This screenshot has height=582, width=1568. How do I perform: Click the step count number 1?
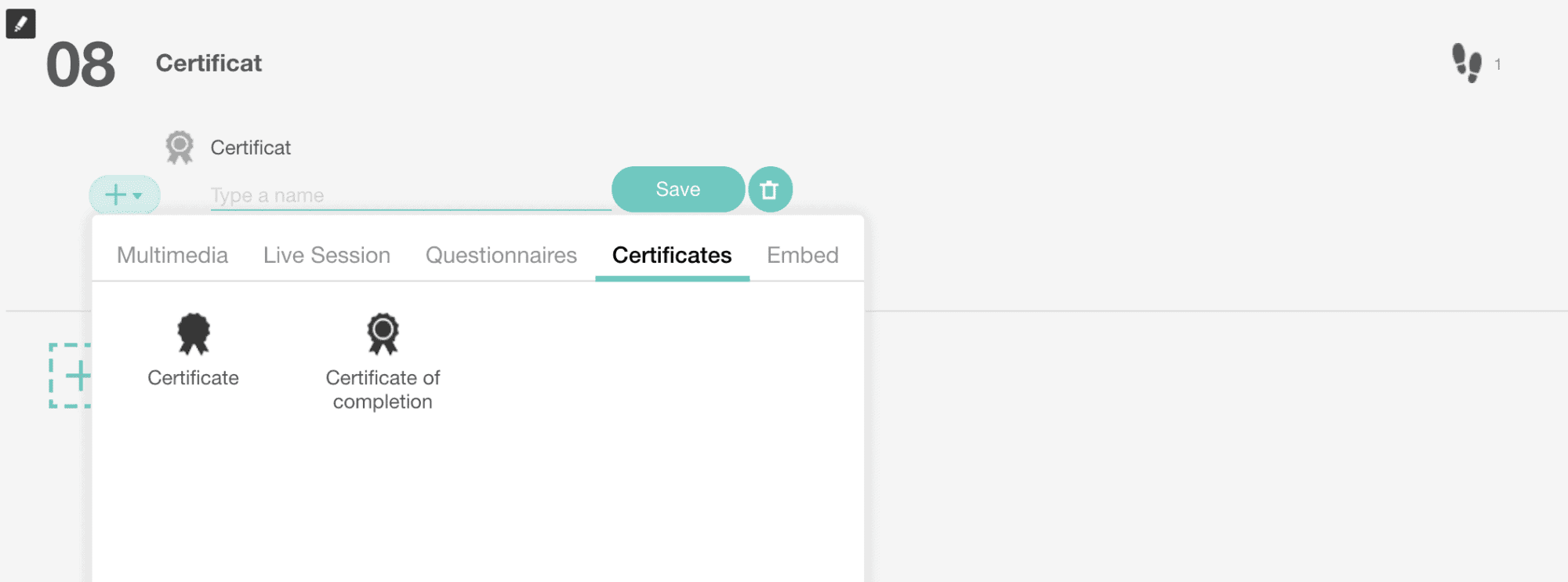[1497, 65]
